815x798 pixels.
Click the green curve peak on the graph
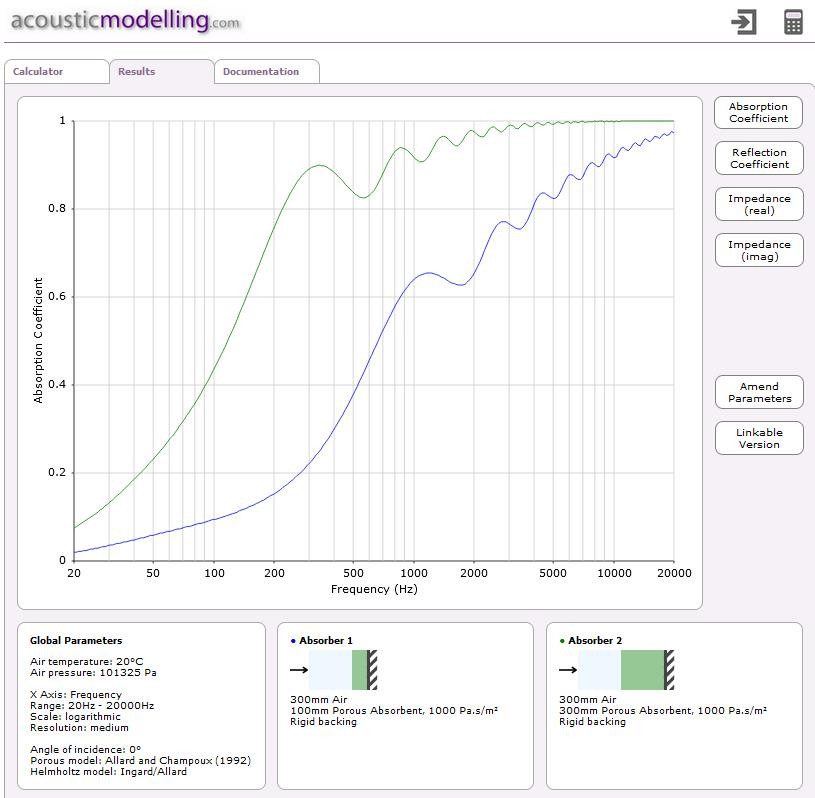[x=319, y=166]
